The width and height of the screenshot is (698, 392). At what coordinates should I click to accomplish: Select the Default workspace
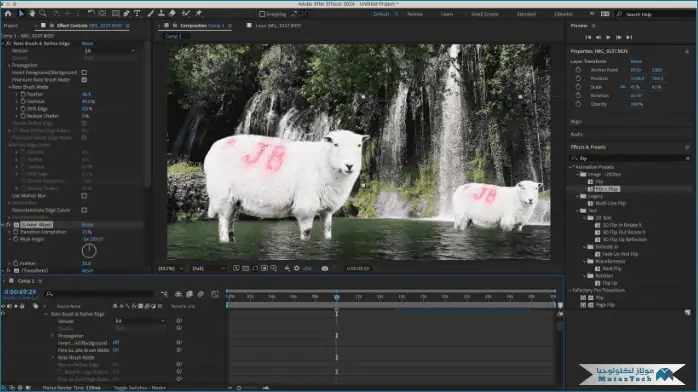click(x=381, y=14)
